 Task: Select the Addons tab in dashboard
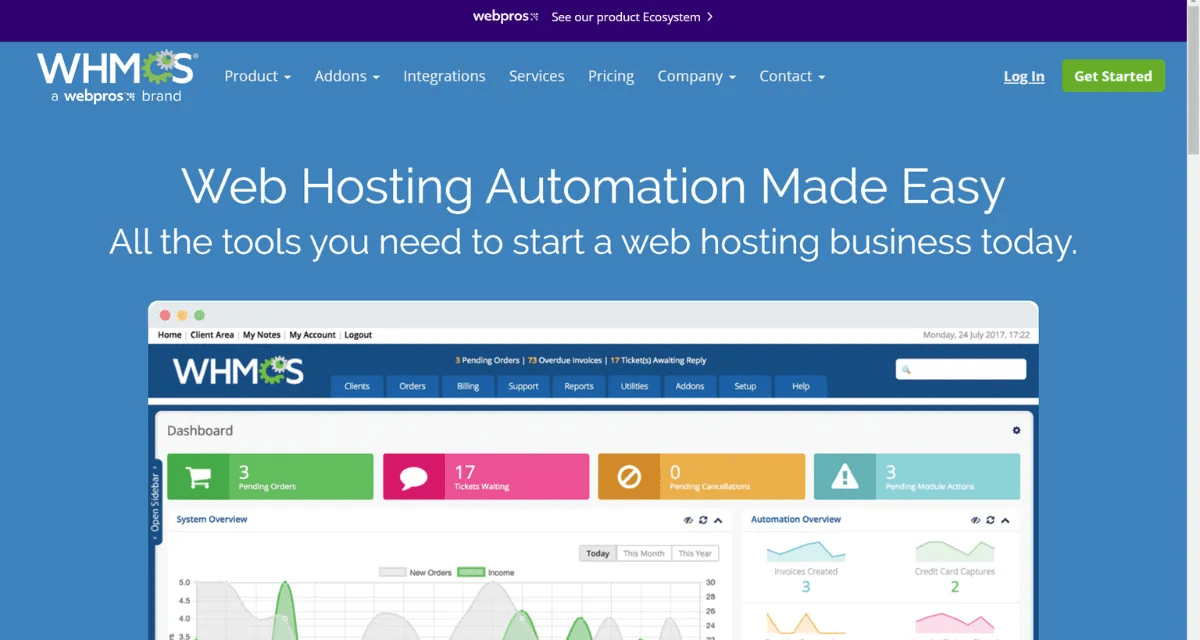click(690, 386)
